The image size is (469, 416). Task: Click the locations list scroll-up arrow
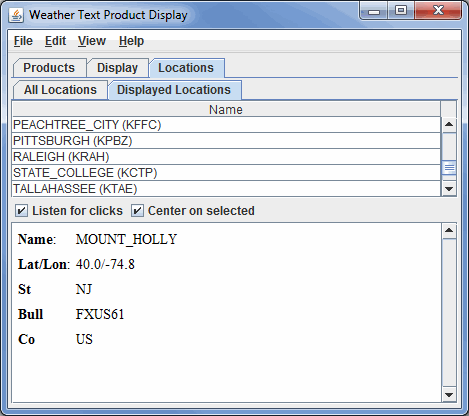coord(449,124)
